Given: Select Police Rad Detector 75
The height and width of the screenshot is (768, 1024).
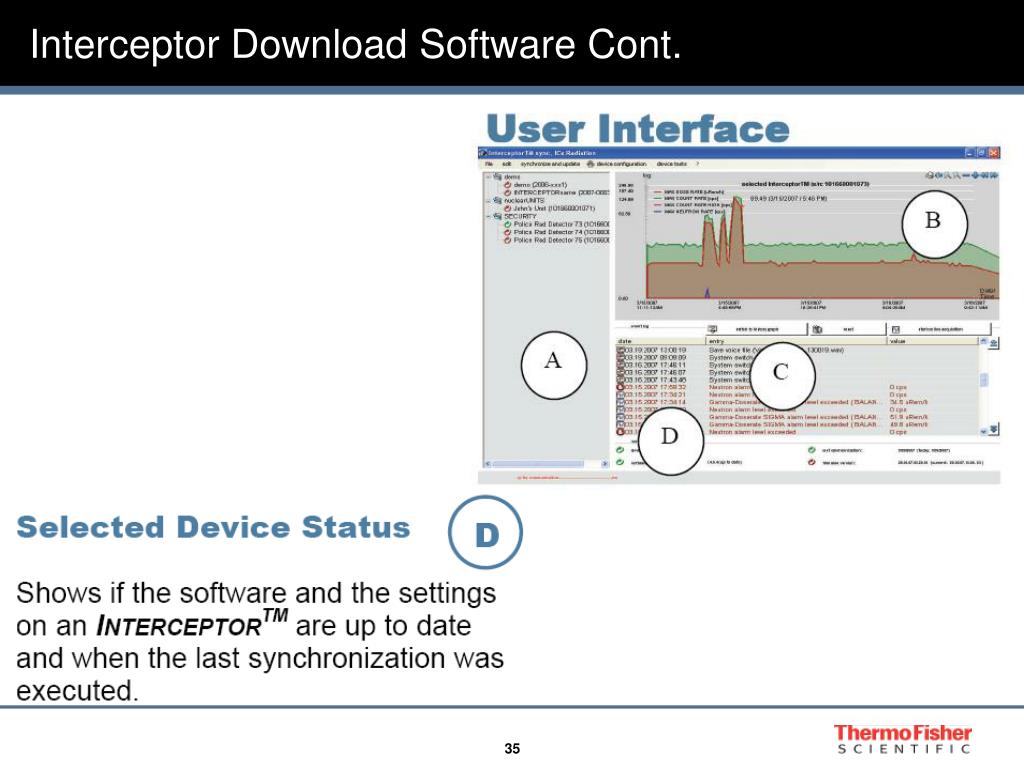Looking at the screenshot, I should (561, 240).
